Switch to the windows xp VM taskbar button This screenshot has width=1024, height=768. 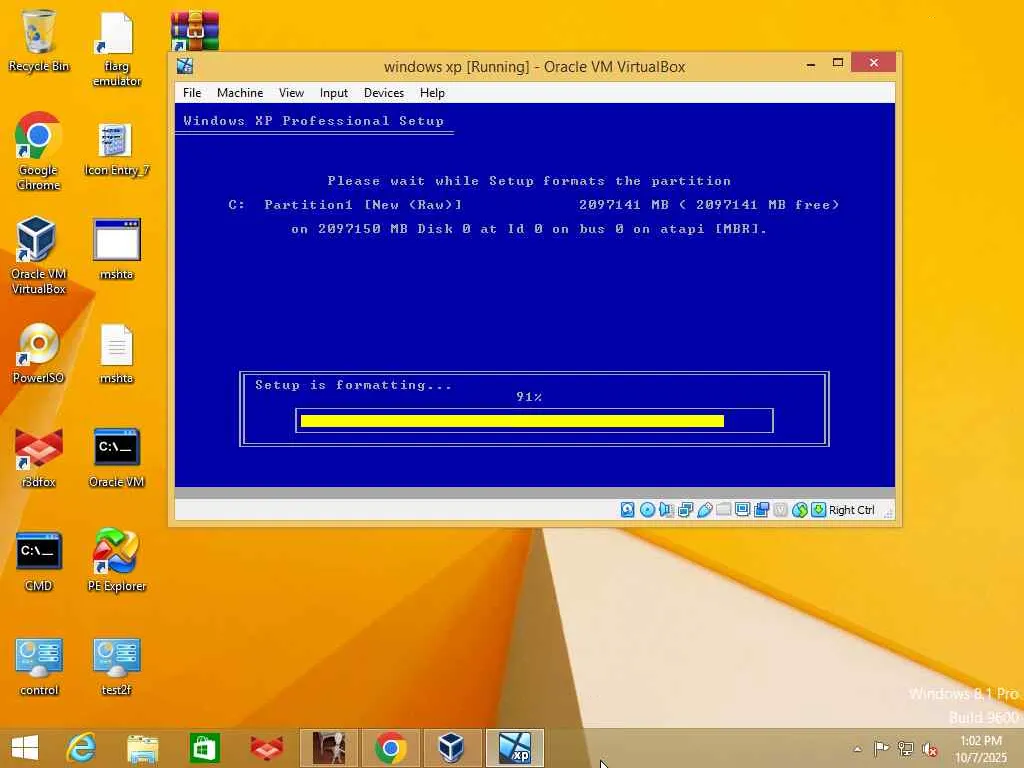(515, 748)
